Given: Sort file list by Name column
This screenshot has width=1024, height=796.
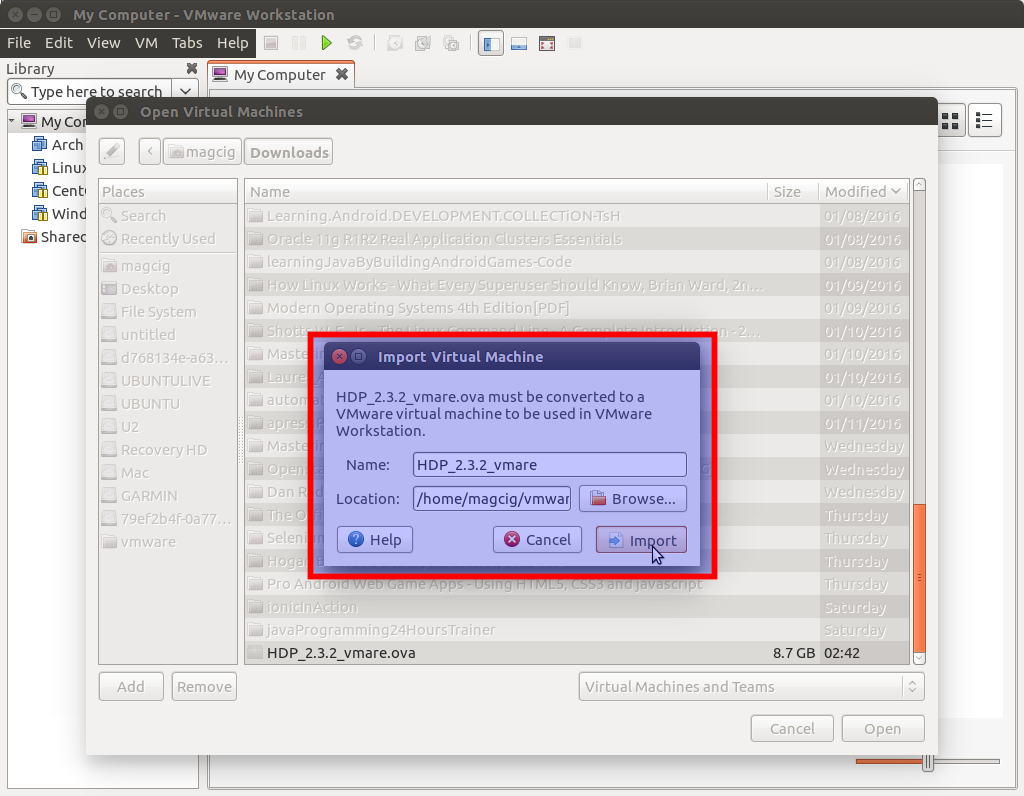Looking at the screenshot, I should (x=506, y=192).
